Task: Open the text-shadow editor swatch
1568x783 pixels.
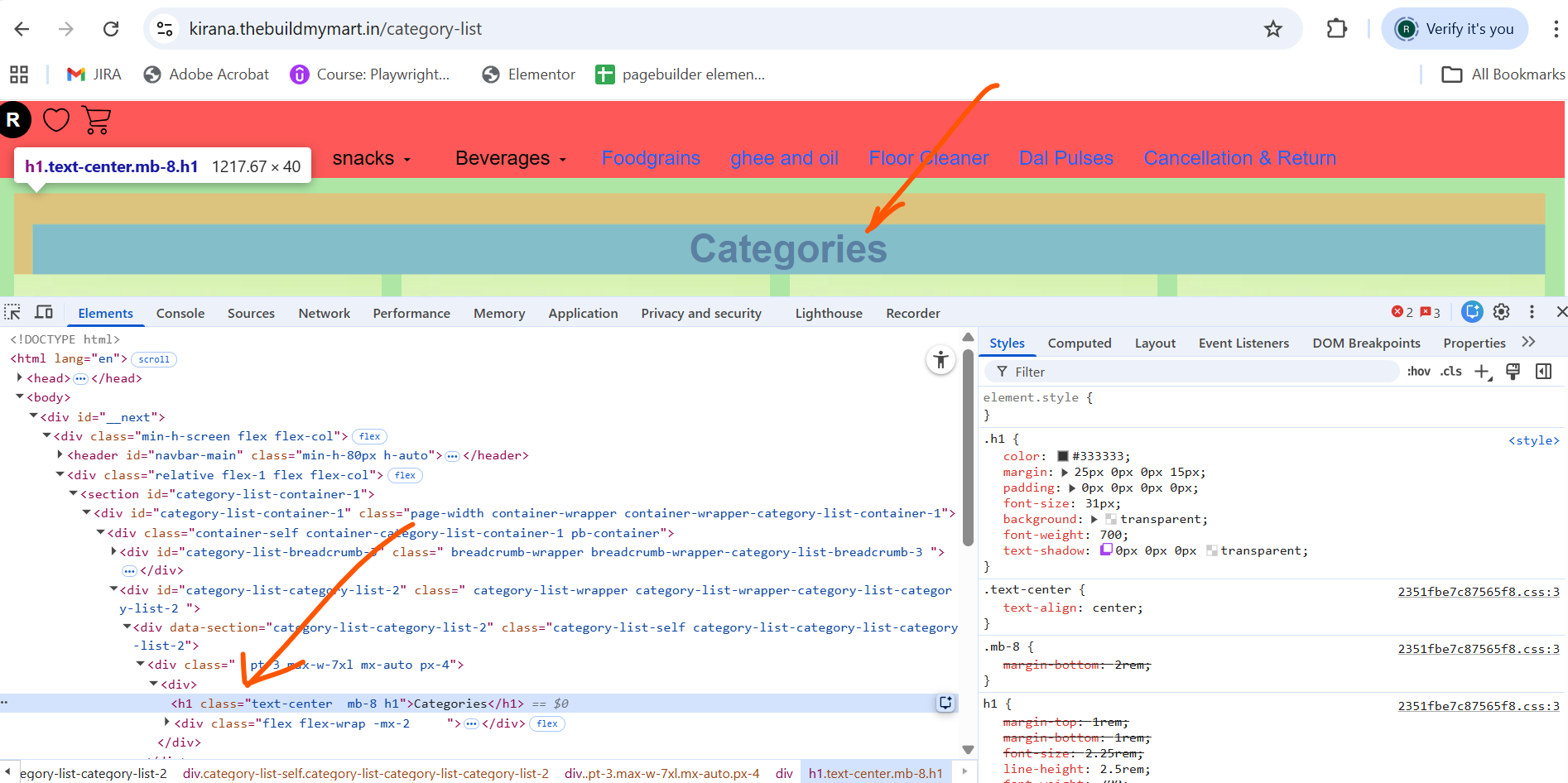Action: point(1106,550)
